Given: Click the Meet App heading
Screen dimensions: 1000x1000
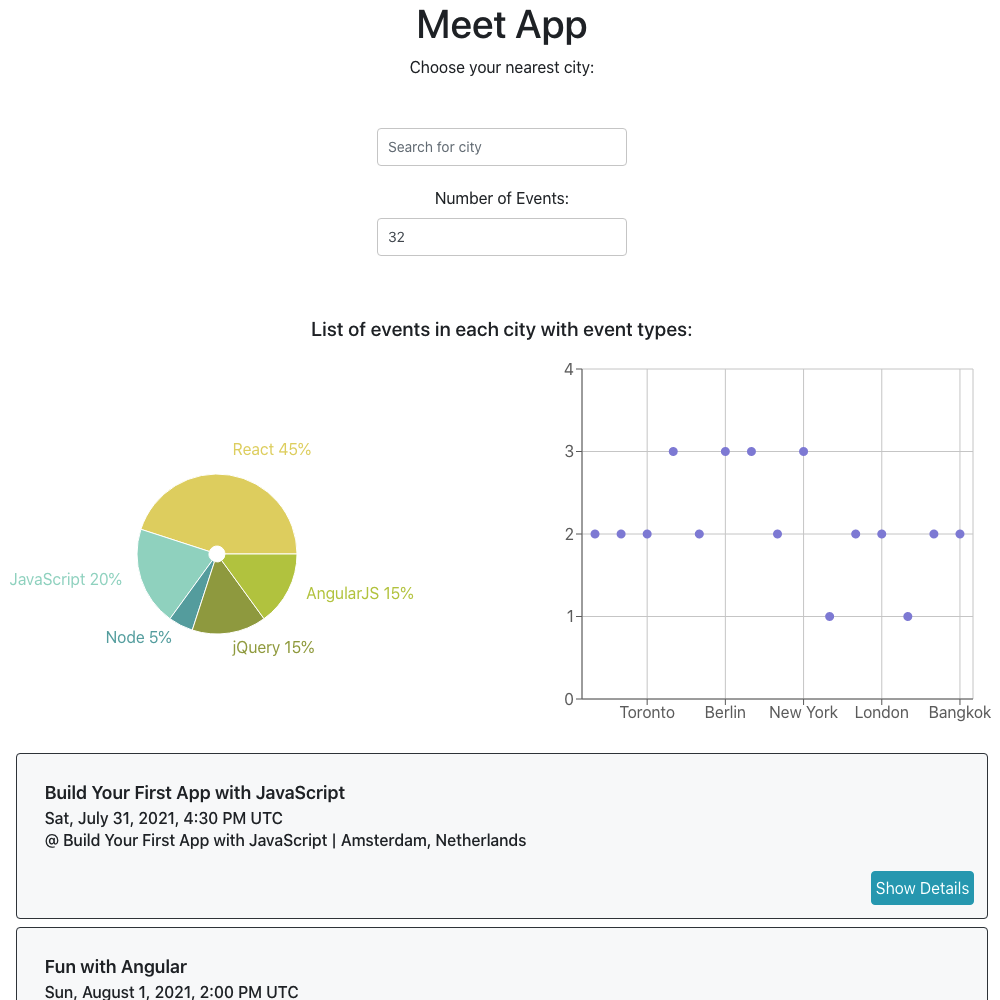Looking at the screenshot, I should coord(501,25).
